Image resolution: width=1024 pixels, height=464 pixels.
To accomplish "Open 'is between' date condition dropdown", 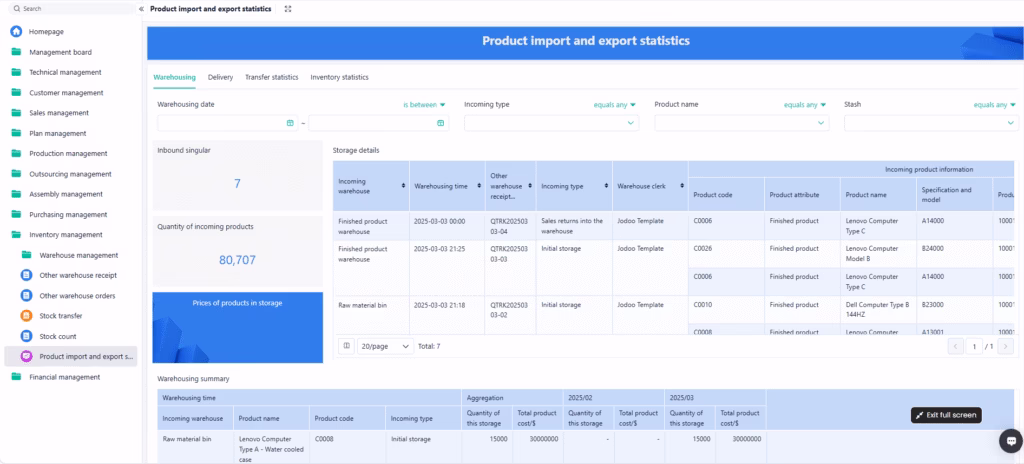I will click(424, 104).
